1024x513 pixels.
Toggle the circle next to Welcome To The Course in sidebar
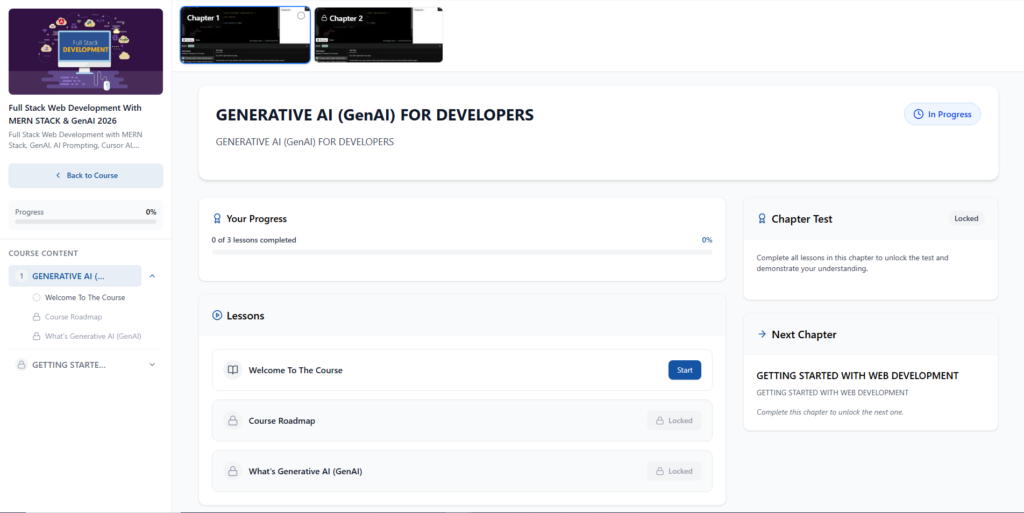pyautogui.click(x=37, y=298)
